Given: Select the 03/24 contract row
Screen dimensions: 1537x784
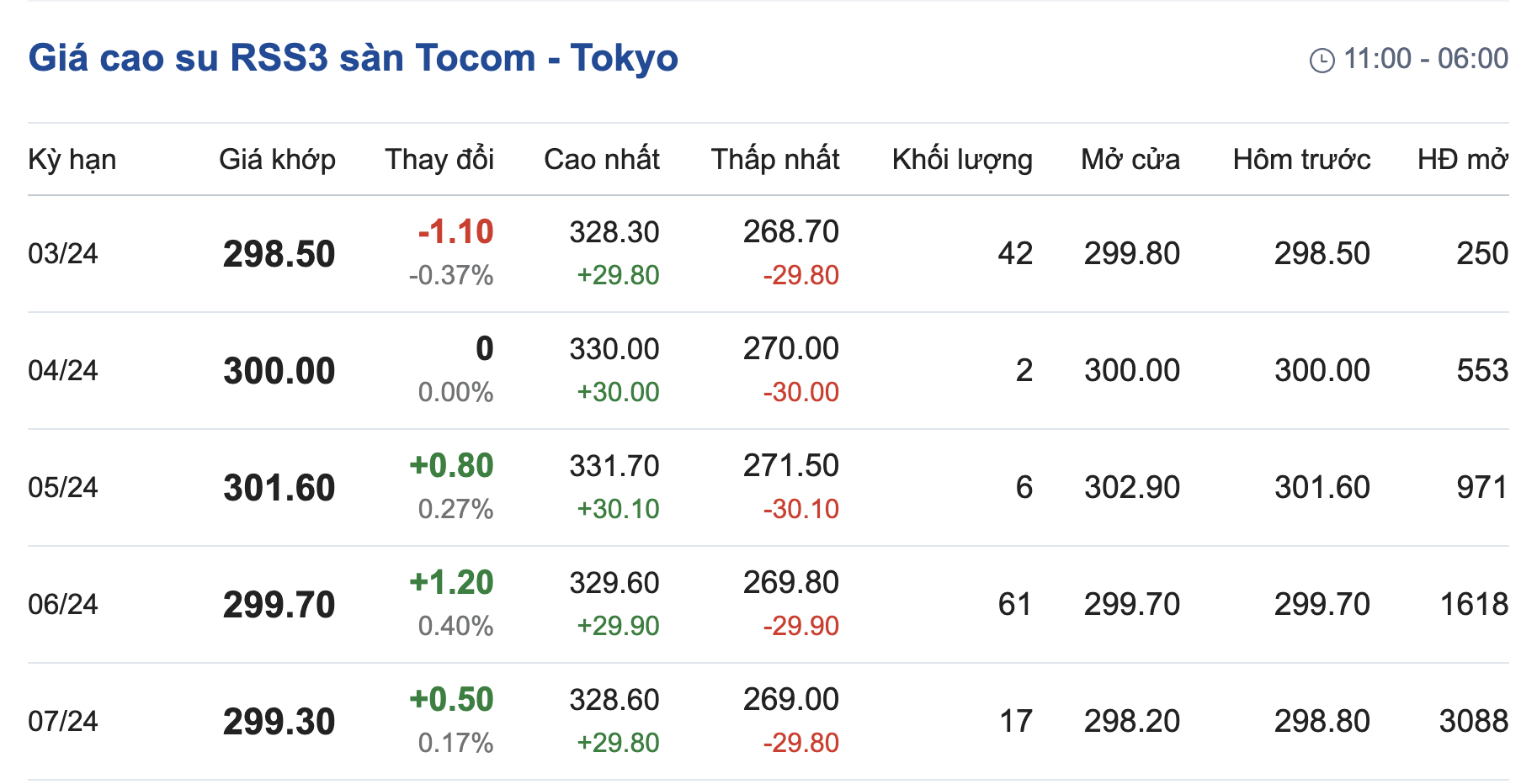Looking at the screenshot, I should [x=63, y=253].
